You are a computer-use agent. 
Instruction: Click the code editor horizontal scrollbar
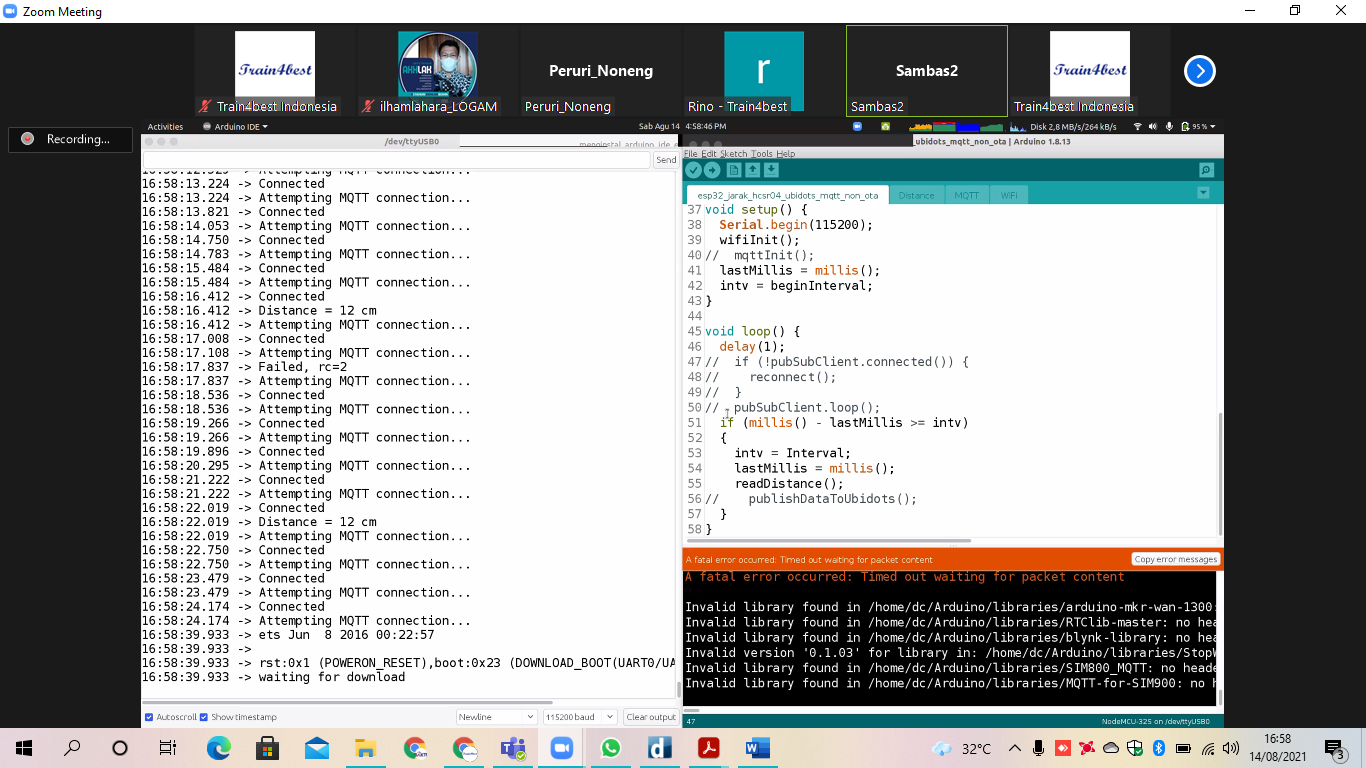click(x=830, y=541)
